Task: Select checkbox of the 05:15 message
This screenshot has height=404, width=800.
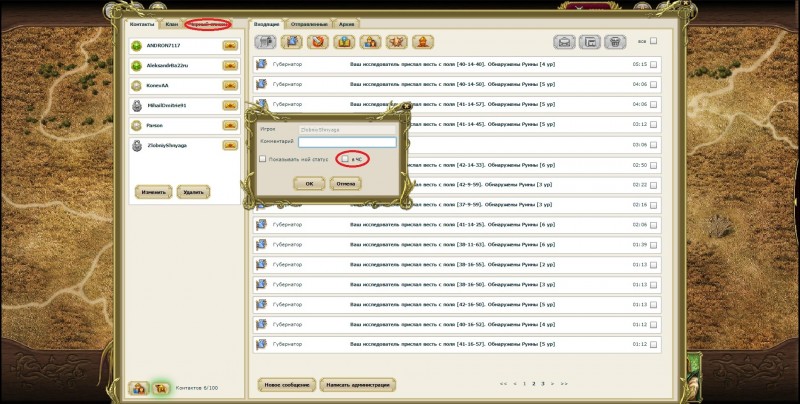Action: (653, 64)
